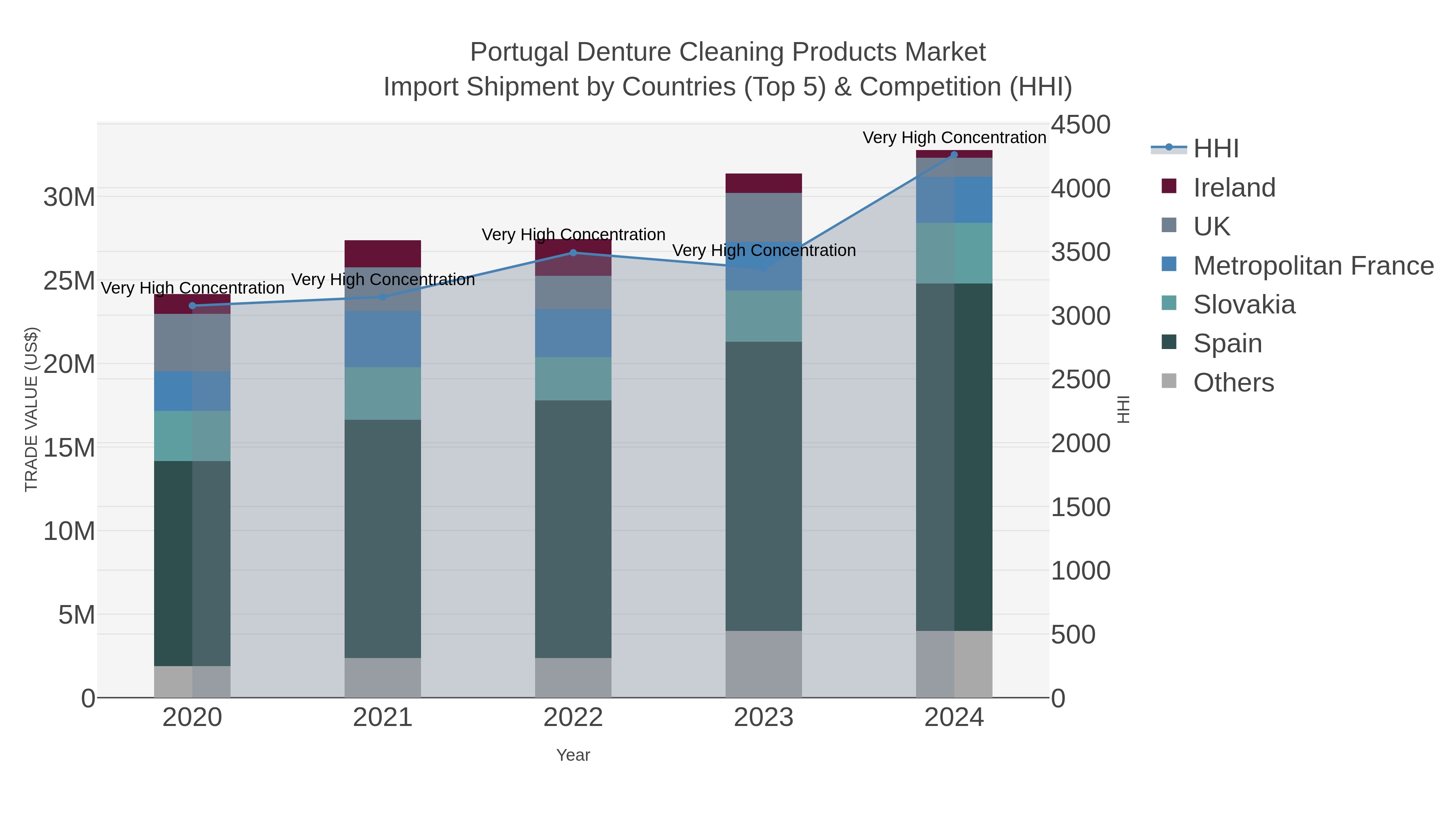Toggle the Metropolitan France legend entry
Viewport: 1456px width, 819px height.
[1297, 266]
